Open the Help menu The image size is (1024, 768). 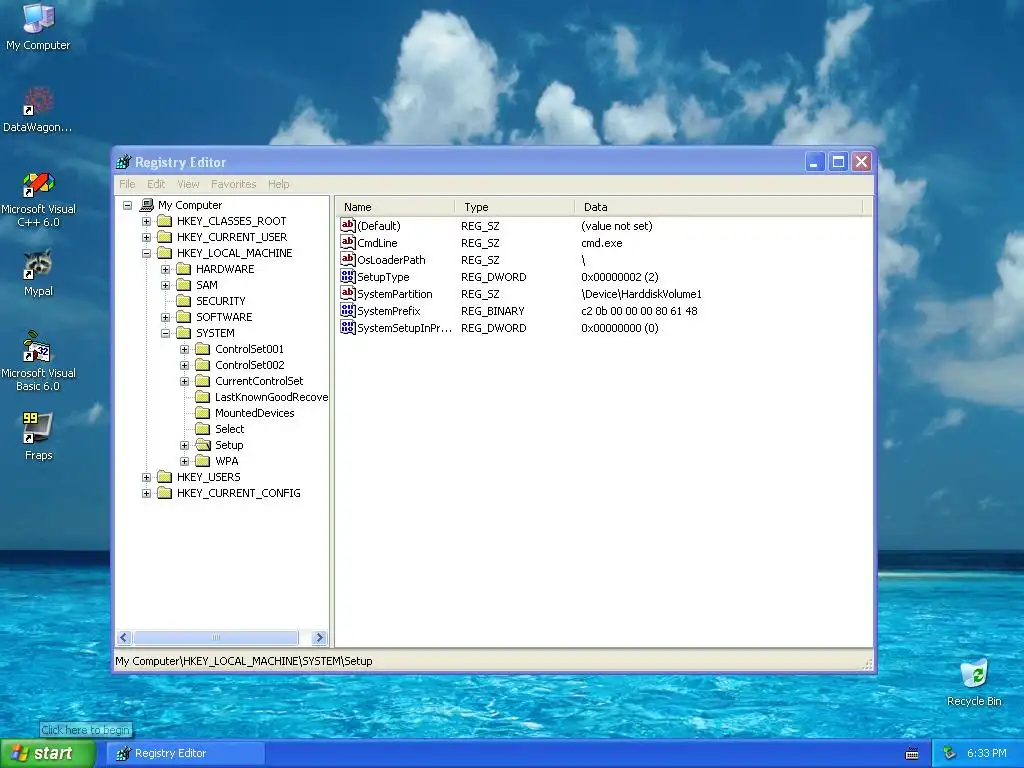(278, 184)
